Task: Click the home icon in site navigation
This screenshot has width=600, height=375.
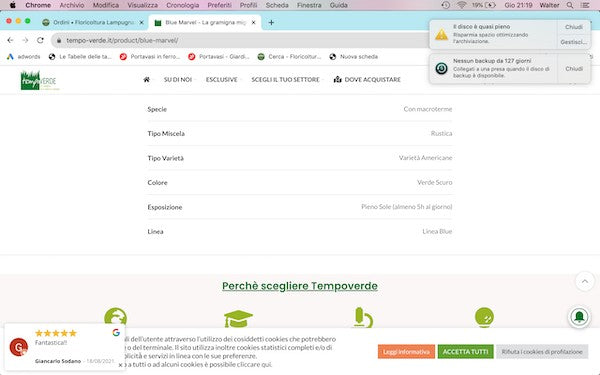Action: [146, 80]
